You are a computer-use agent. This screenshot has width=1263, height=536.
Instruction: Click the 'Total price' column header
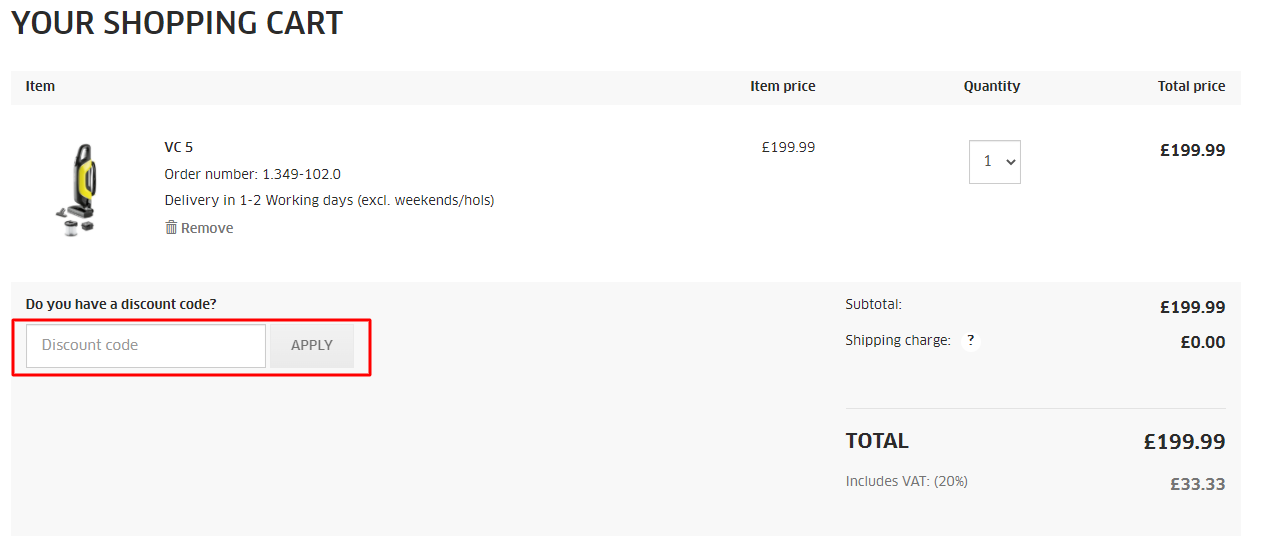1191,87
